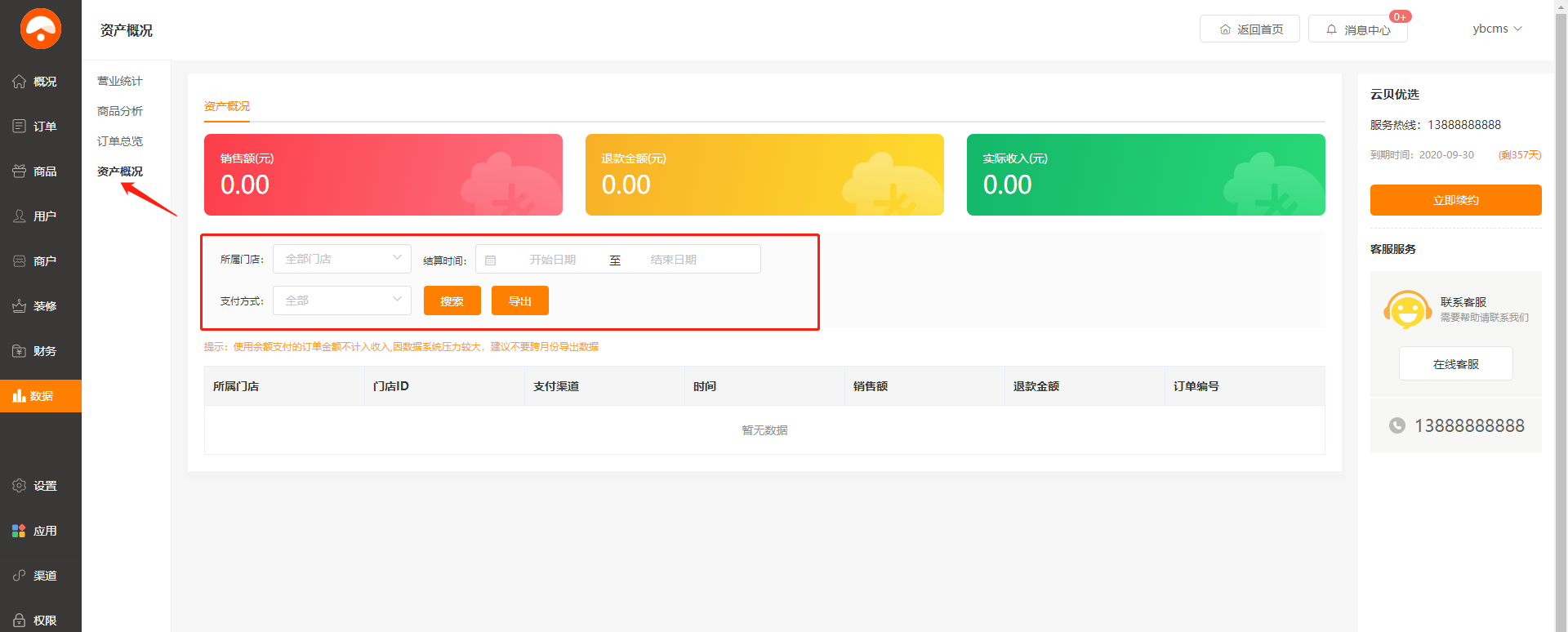Open the 用户 users sidebar icon
The image size is (1568, 632).
point(20,216)
